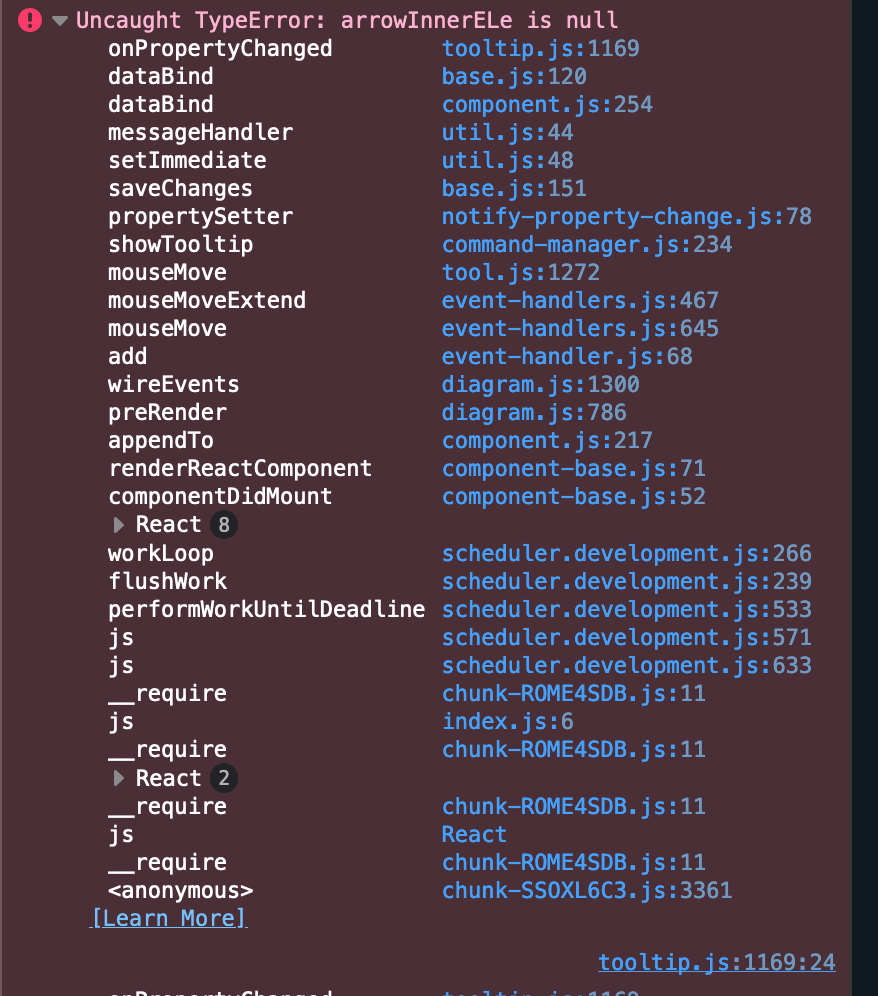The image size is (878, 996).
Task: Collapse the Uncaught TypeError stack trace
Action: click(59, 20)
